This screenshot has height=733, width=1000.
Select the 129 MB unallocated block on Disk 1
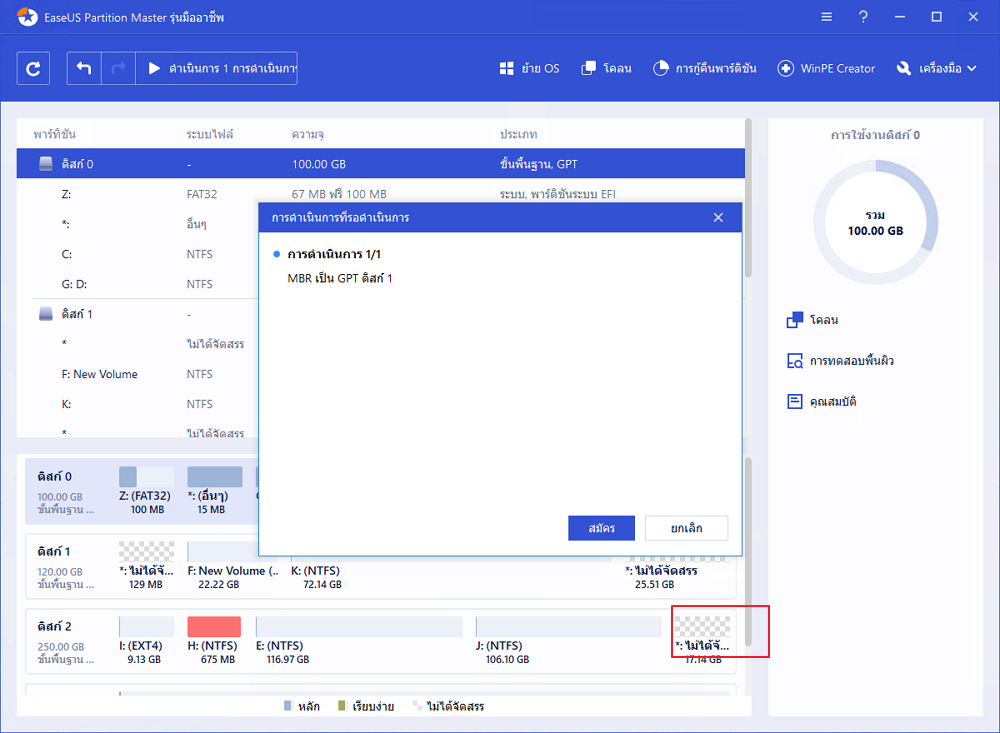[146, 565]
